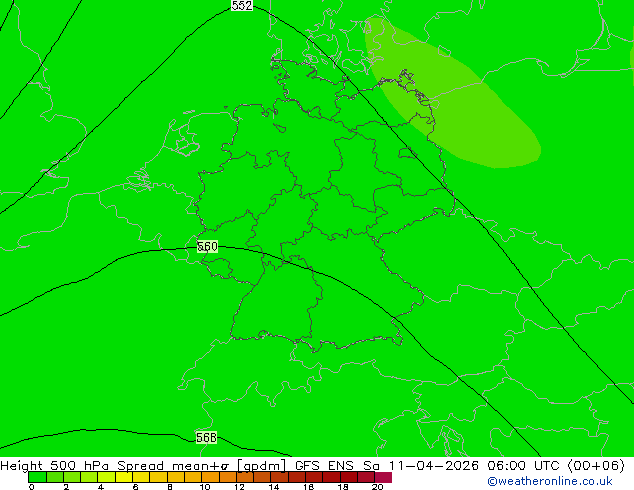This screenshot has width=634, height=490.
Task: Click the legend value 10
Action: click(x=205, y=486)
